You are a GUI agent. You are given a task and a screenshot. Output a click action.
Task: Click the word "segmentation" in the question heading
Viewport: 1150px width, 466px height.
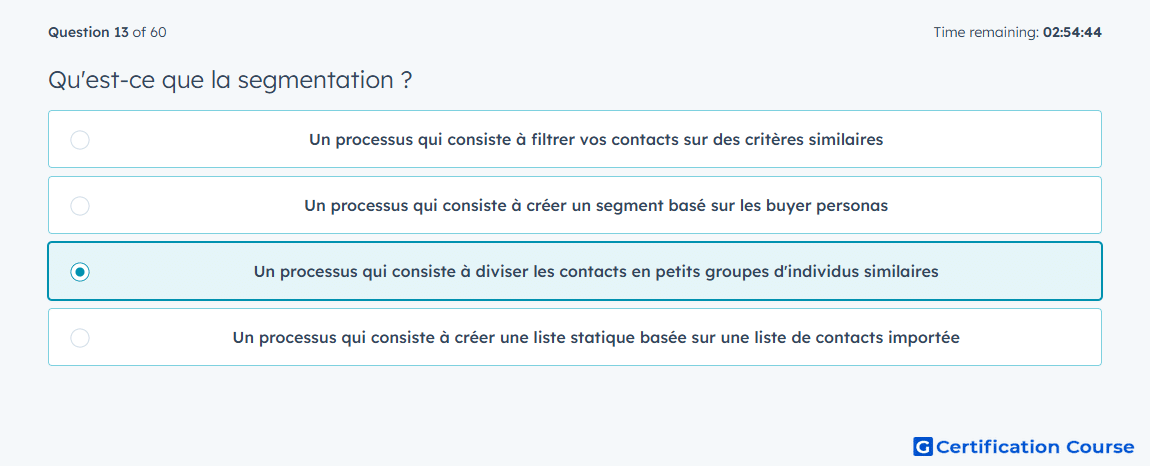[315, 81]
